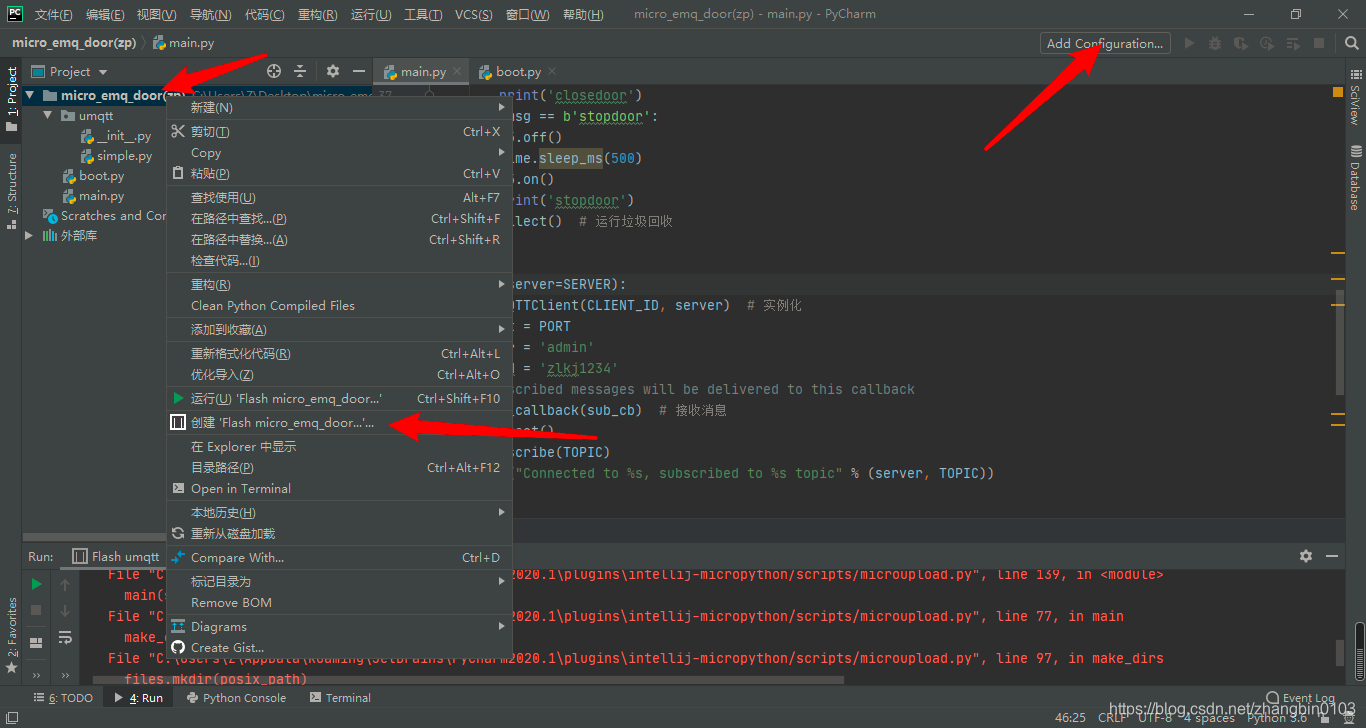Open the Database side panel
Viewport: 1366px width, 728px height.
[1355, 176]
